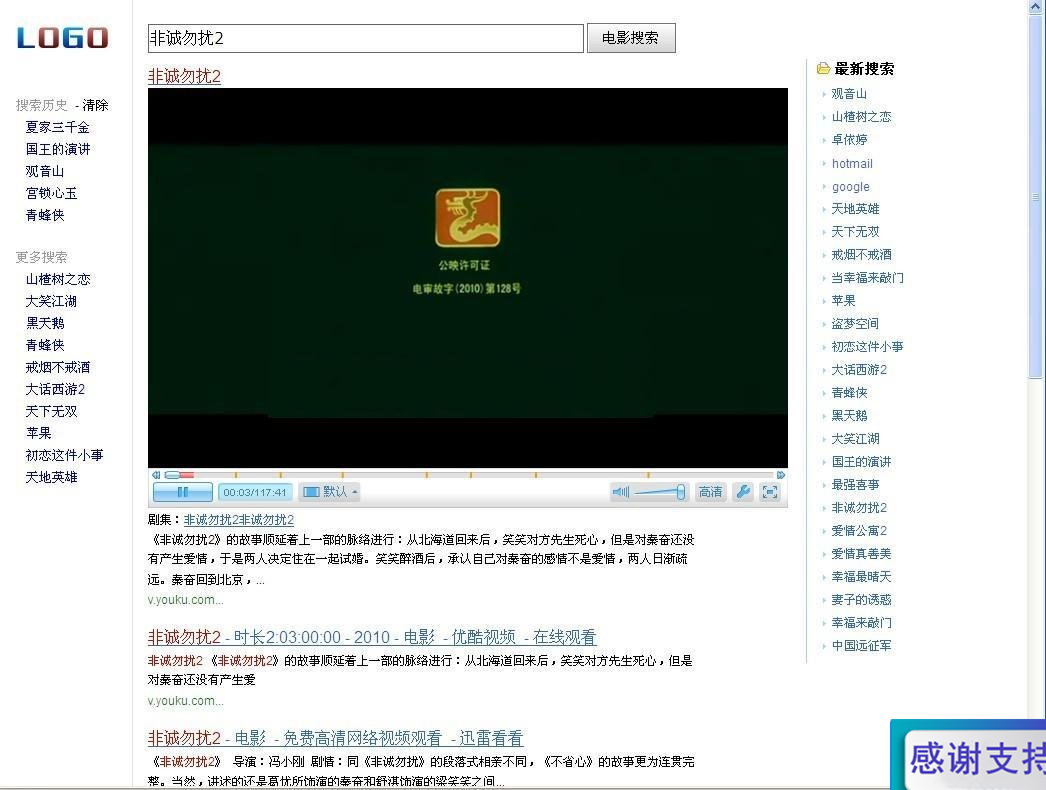The width and height of the screenshot is (1046, 790).
Task: Enter fullscreen with the fullscreen icon
Action: point(770,492)
